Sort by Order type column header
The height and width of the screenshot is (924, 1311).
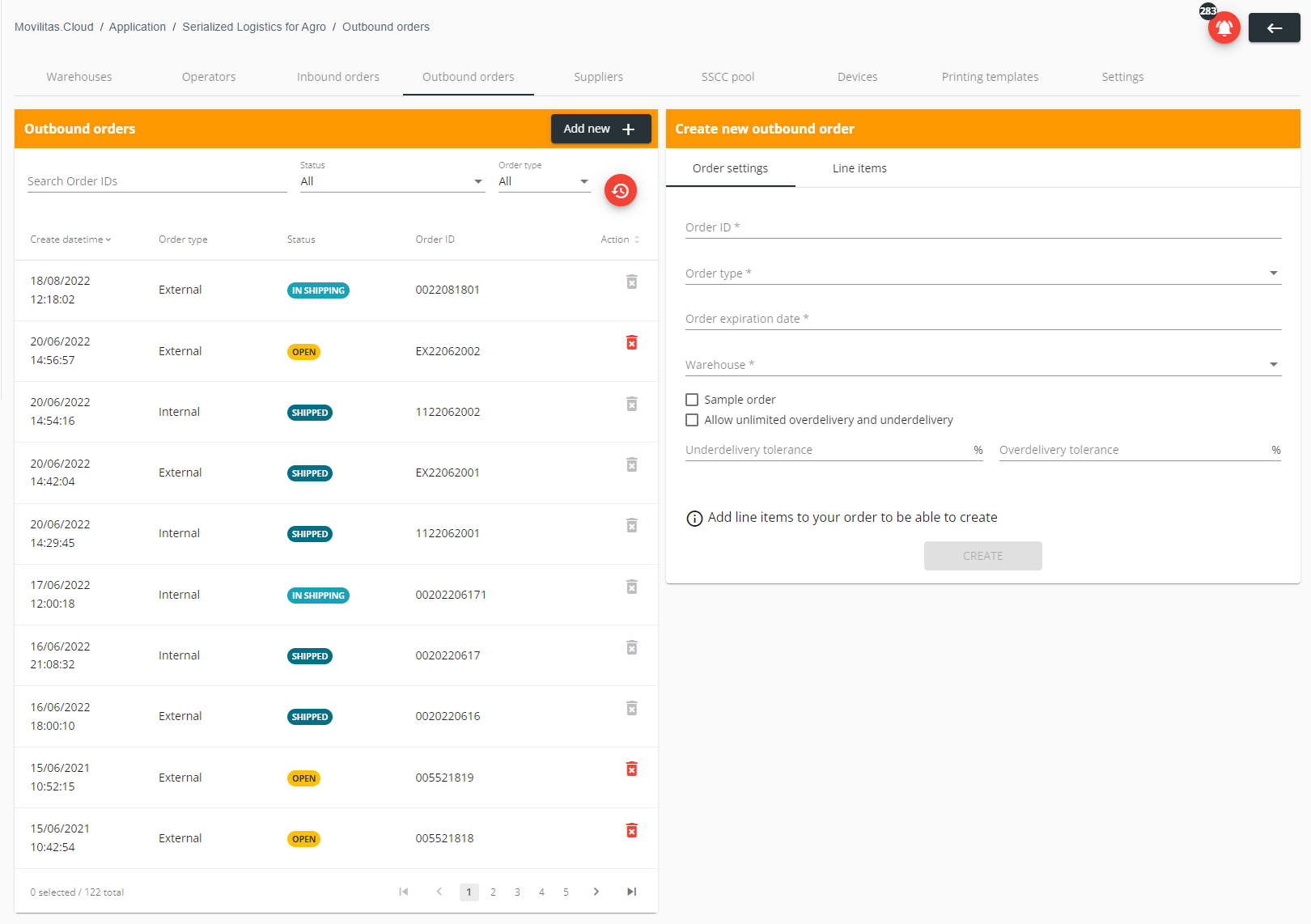[183, 239]
